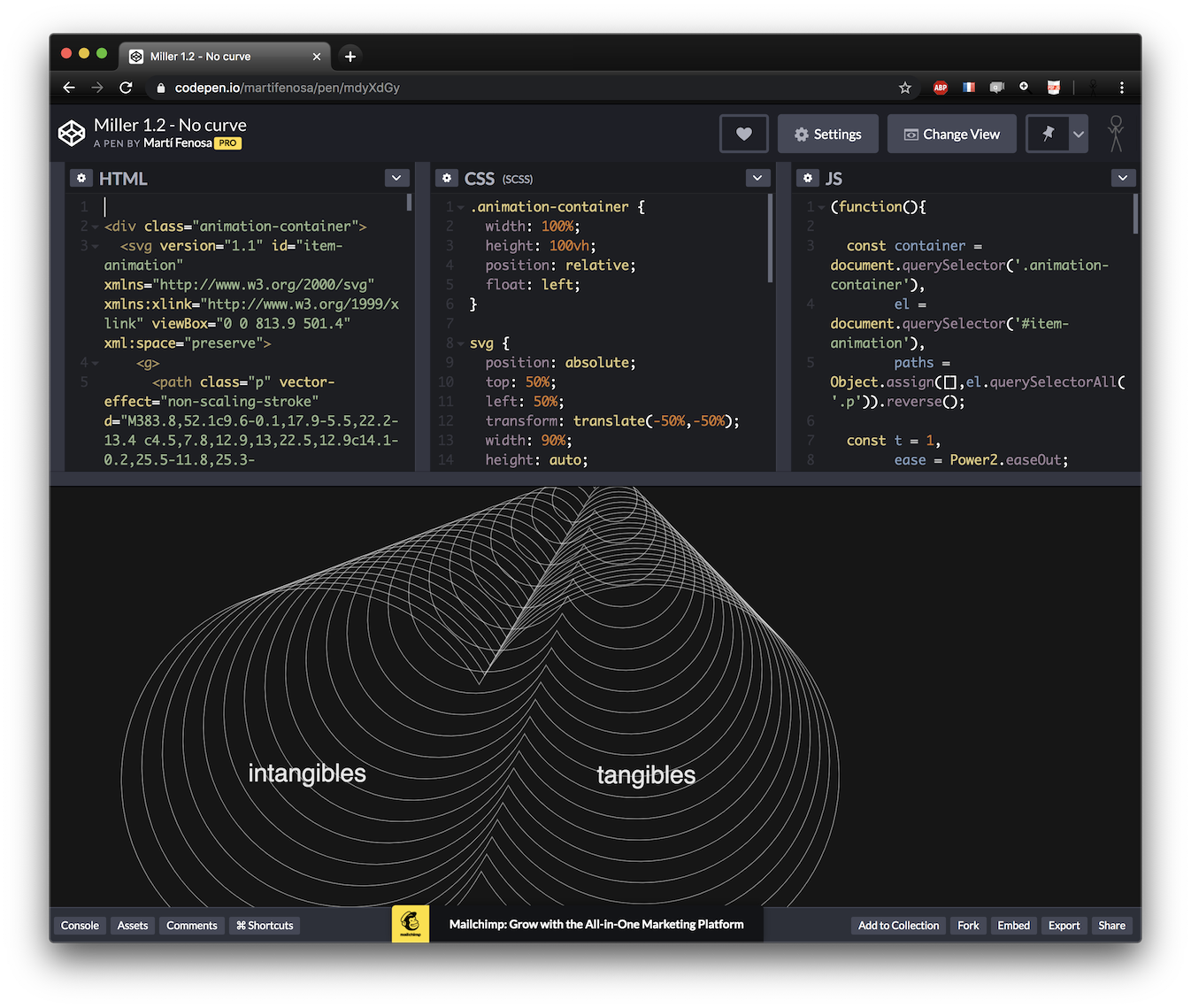Viewport: 1191px width, 1008px height.
Task: Click the Change View button
Action: (x=951, y=134)
